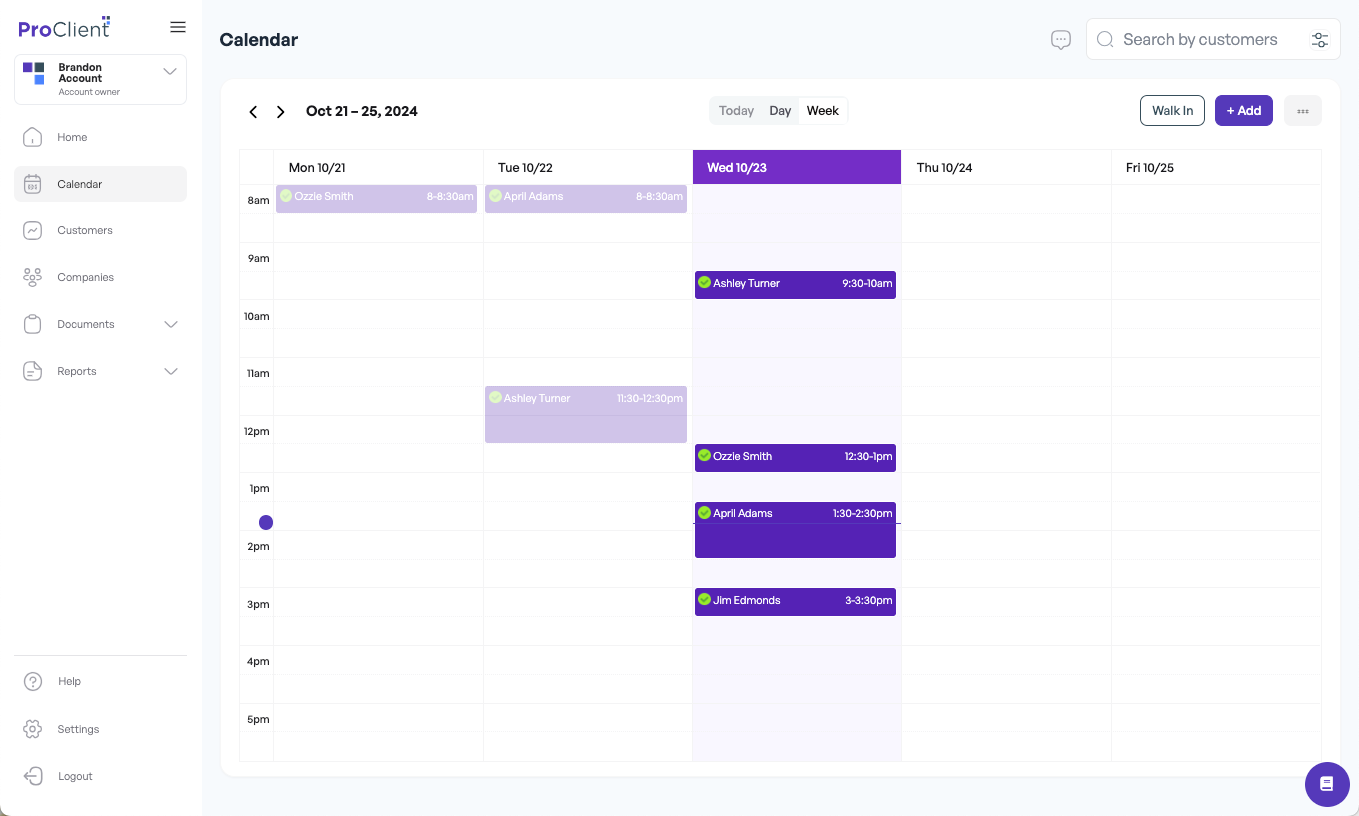This screenshot has width=1359, height=816.
Task: Go to previous week with left arrow
Action: [x=253, y=112]
